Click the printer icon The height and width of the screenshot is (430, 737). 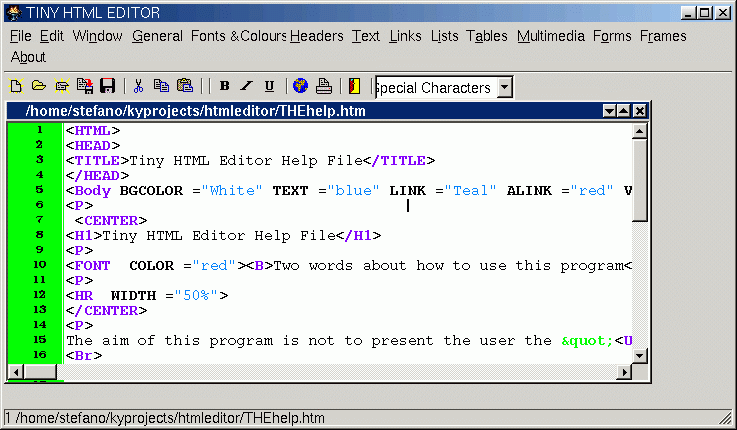324,87
